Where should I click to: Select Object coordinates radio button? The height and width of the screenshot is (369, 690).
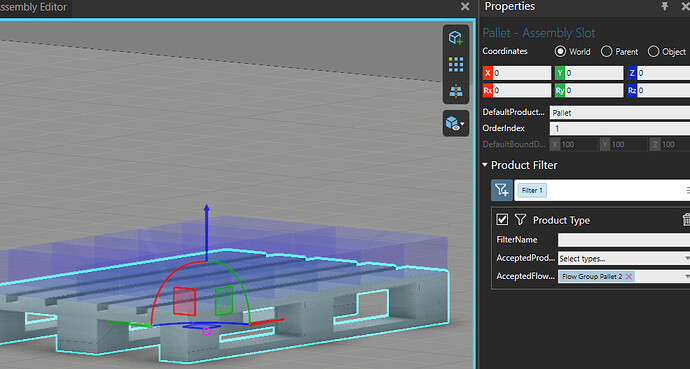click(653, 51)
